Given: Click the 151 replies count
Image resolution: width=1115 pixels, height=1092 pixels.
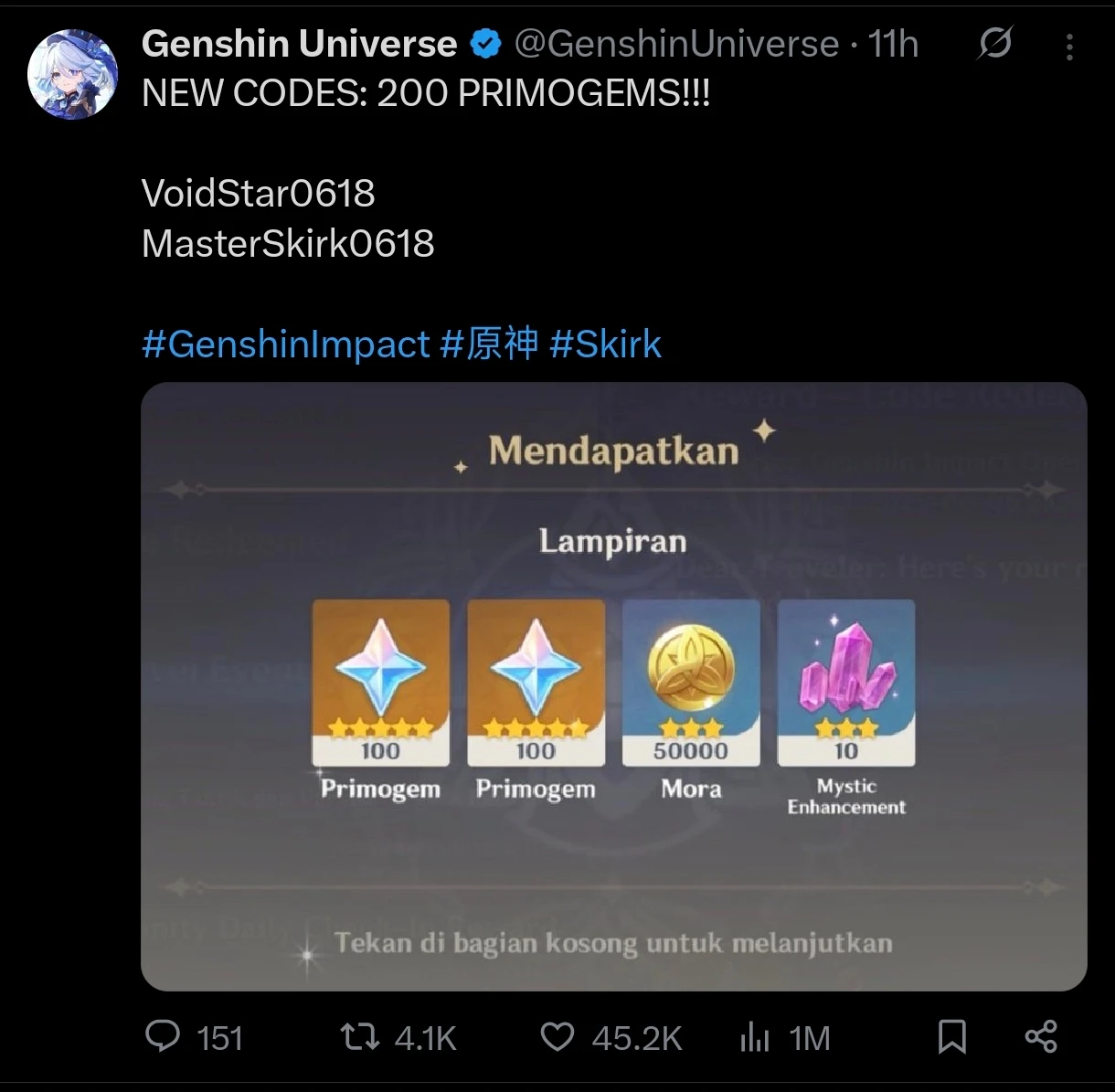Looking at the screenshot, I should click(x=218, y=1037).
